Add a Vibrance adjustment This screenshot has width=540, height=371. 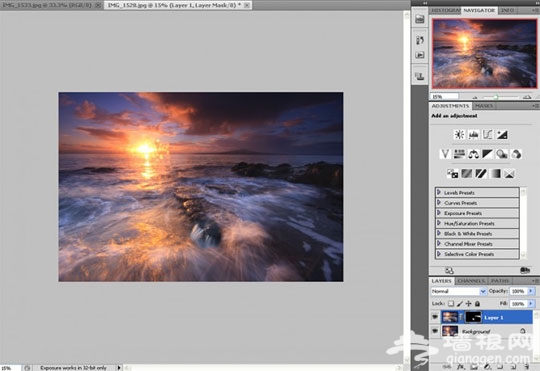coord(445,154)
